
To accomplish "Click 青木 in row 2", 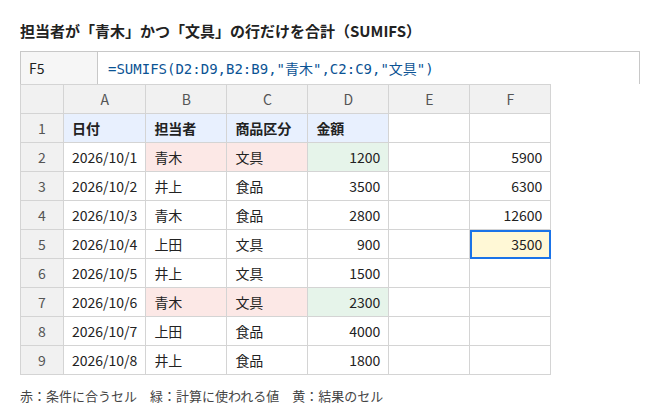I will click(x=186, y=157).
